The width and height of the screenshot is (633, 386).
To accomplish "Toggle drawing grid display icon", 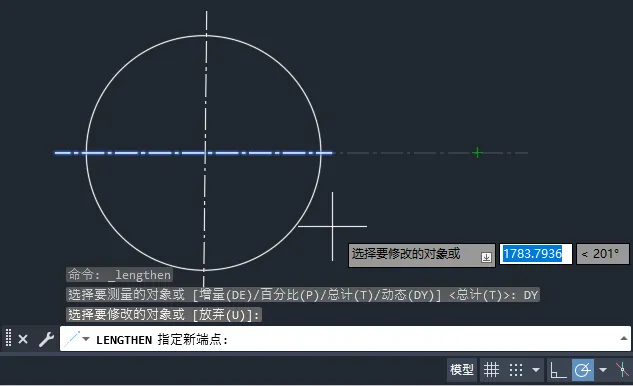I will tap(491, 370).
